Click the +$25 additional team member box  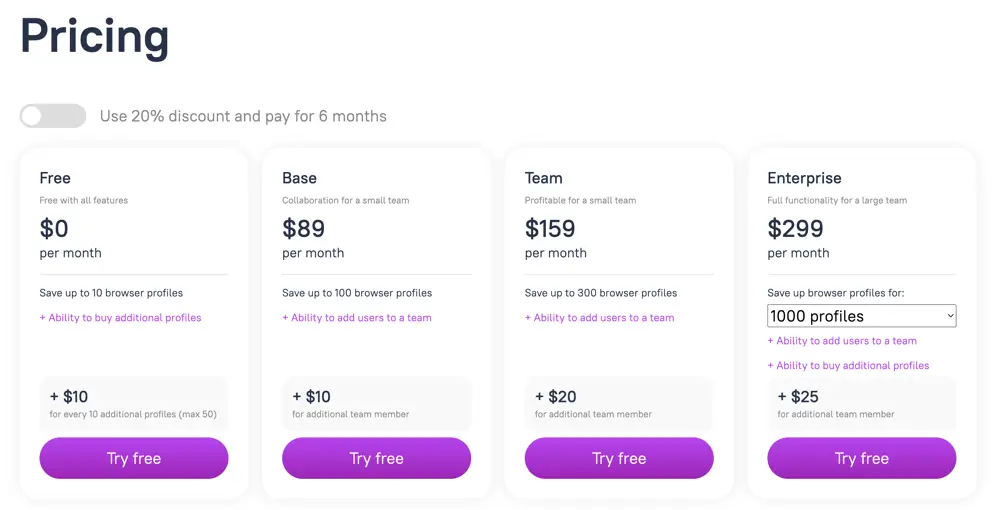pyautogui.click(x=861, y=403)
